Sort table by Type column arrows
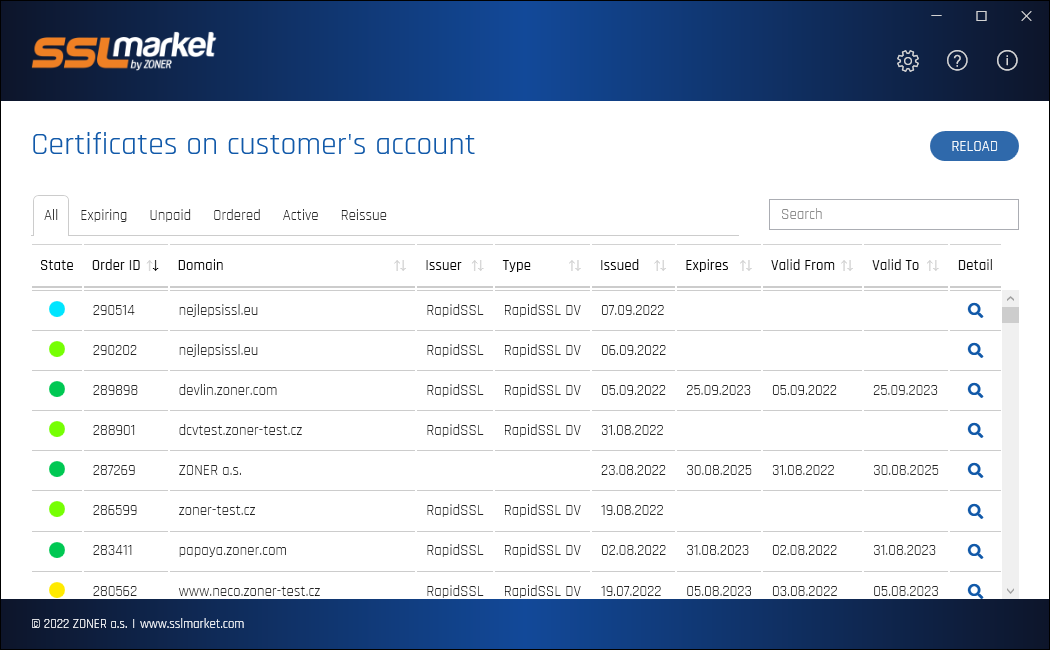Screen dimensions: 1050x650 coord(575,266)
